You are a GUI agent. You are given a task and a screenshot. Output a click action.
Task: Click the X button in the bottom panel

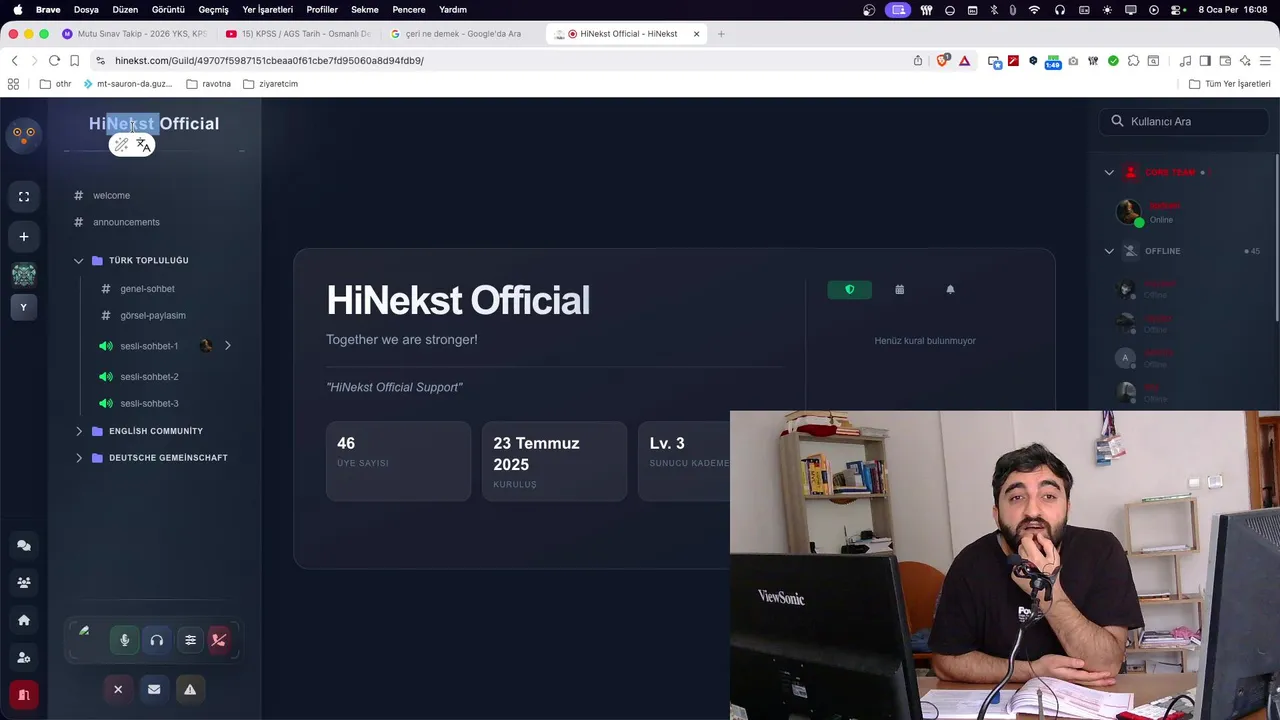(118, 689)
